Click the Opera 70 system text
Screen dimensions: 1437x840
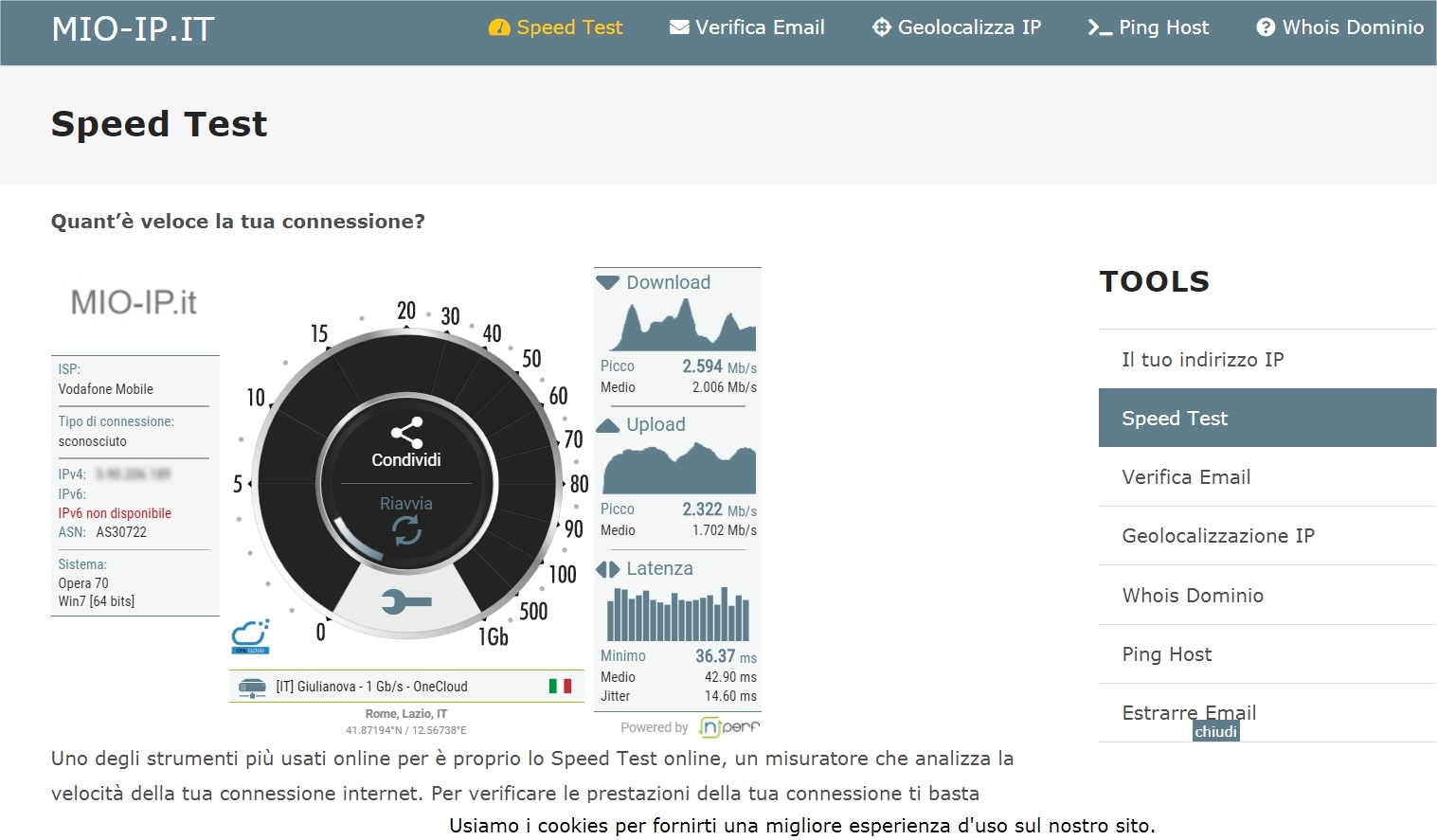83,583
